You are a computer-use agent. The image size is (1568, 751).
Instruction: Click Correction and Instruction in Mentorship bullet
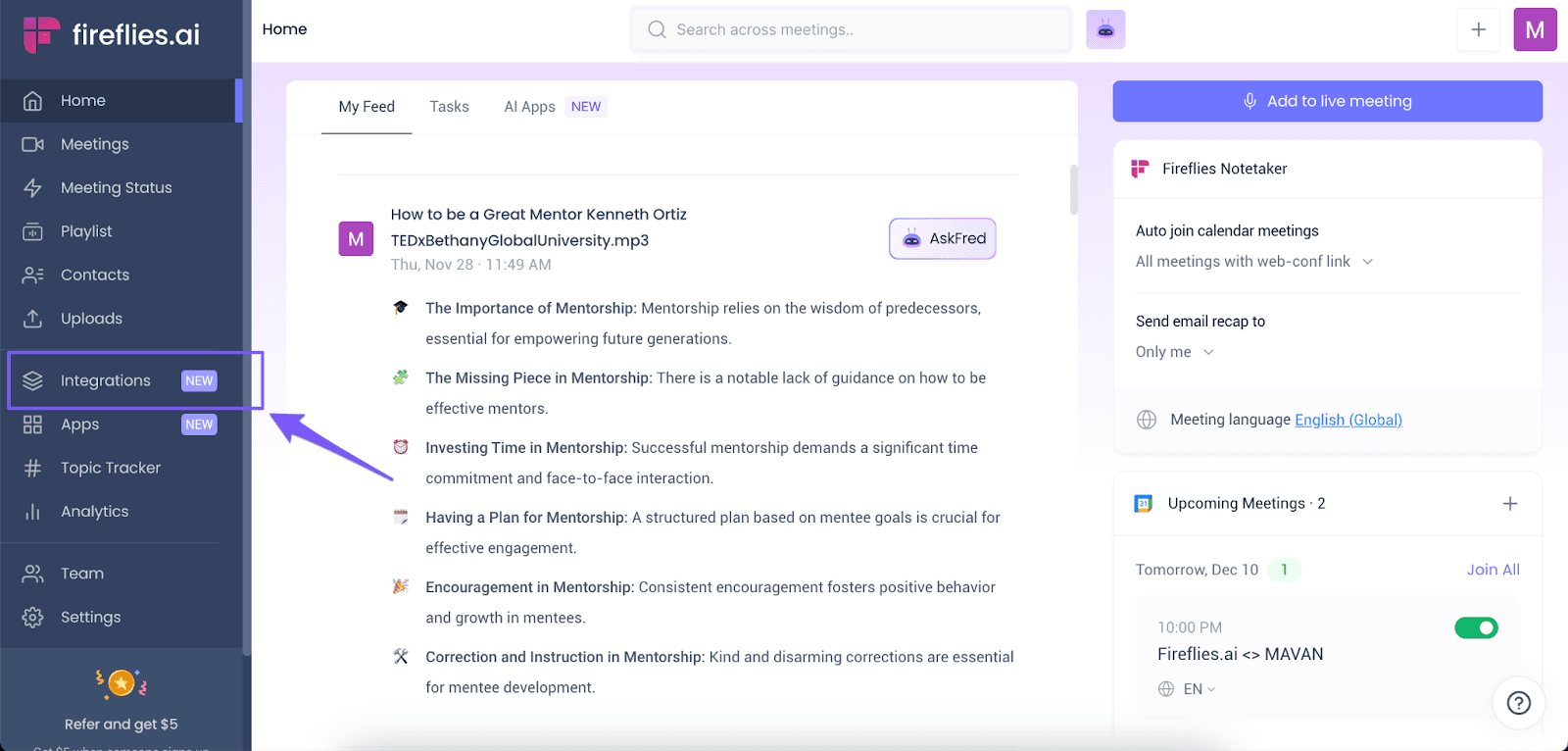click(719, 672)
